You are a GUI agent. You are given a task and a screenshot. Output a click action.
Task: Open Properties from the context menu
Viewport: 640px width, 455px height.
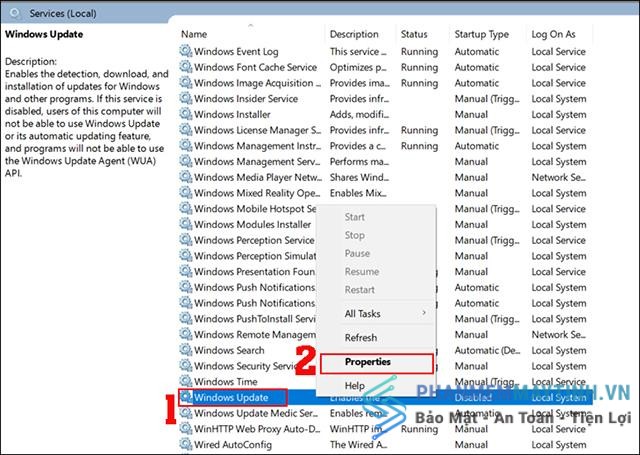pos(377,363)
